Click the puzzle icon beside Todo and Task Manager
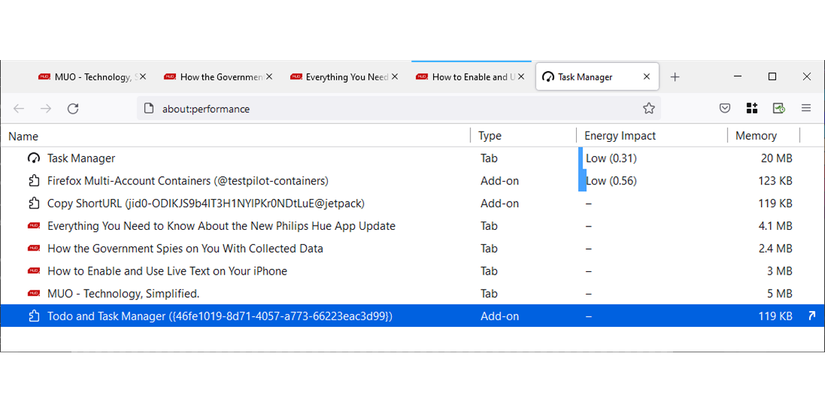The height and width of the screenshot is (413, 825). 34,316
